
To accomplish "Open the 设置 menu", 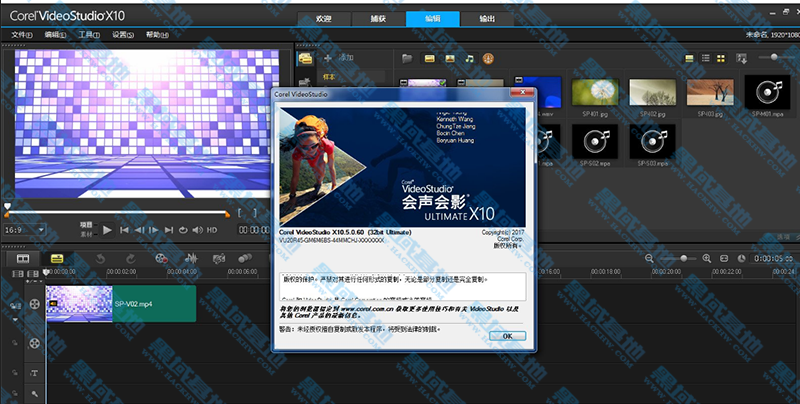I will [x=123, y=35].
